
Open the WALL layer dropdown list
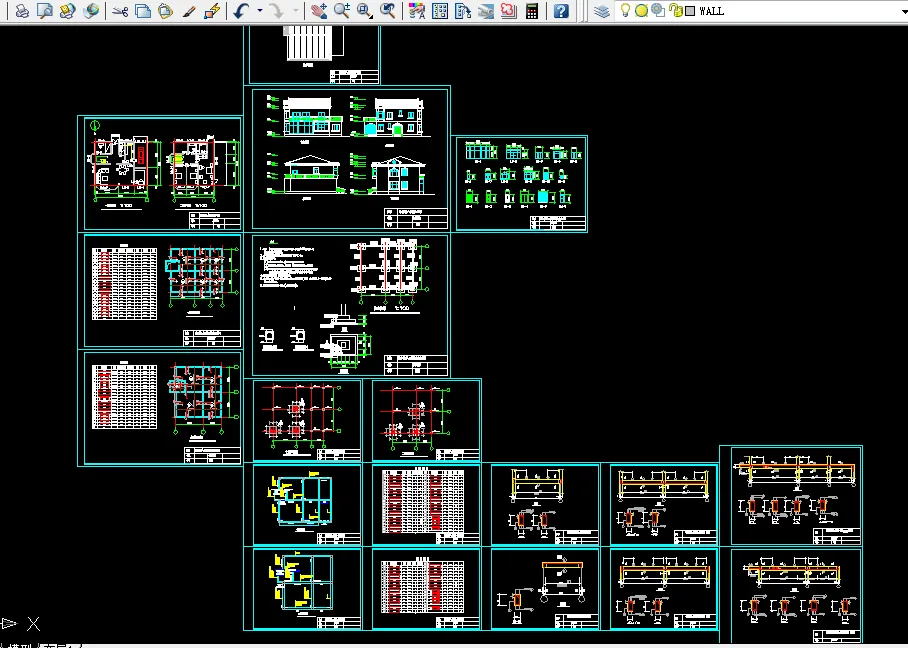tap(761, 10)
